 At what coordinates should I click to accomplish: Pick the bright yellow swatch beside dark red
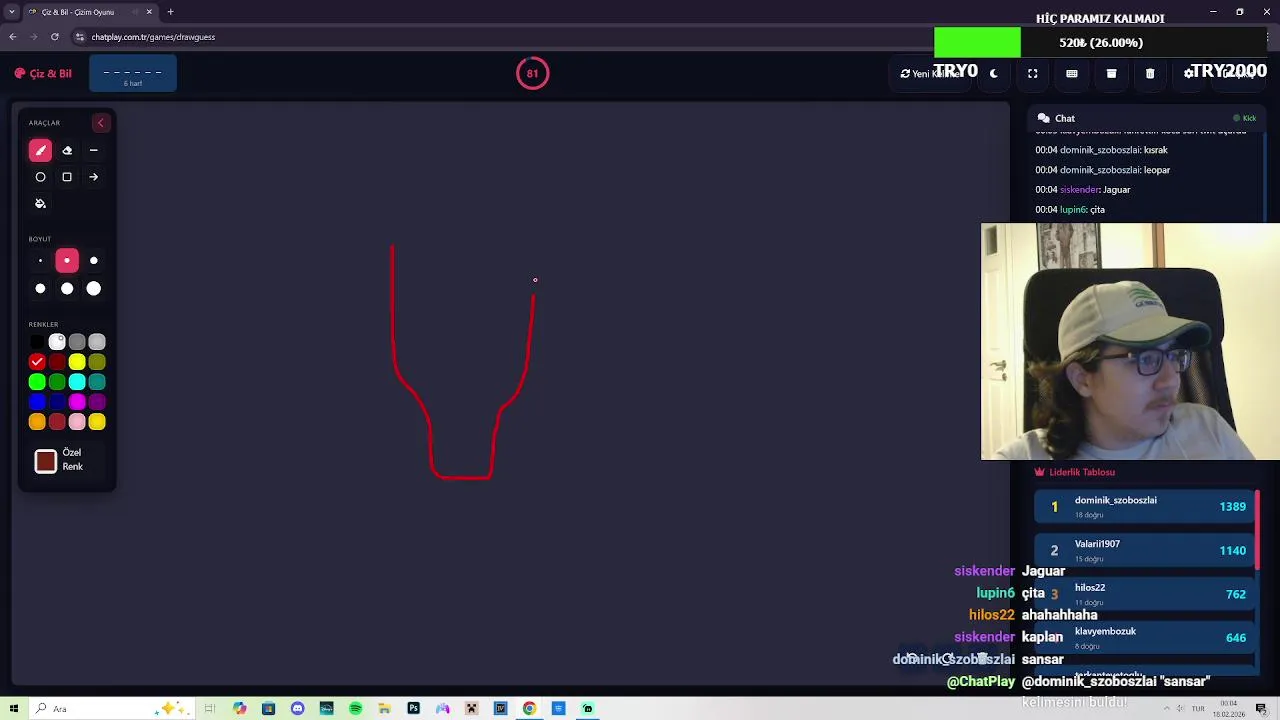click(77, 362)
